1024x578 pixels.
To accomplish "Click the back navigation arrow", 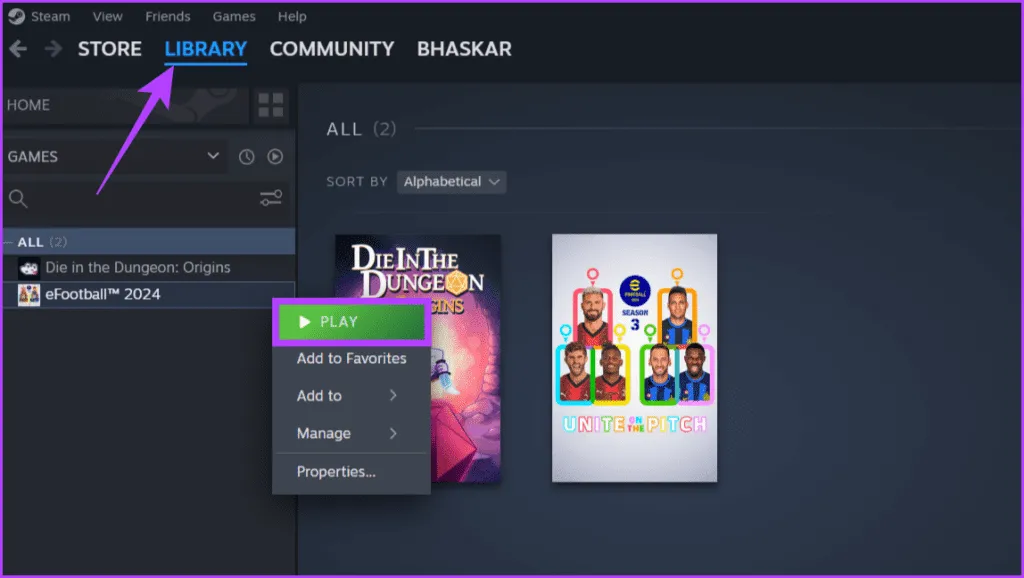I will point(20,49).
